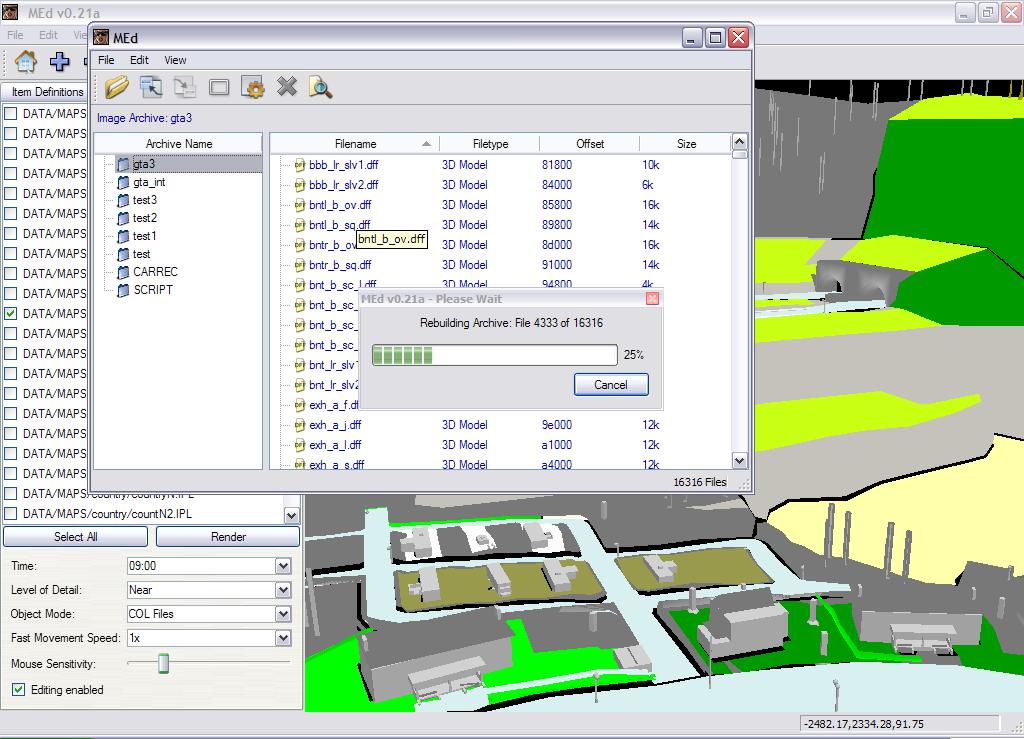Click the import file icon in archive toolbar
This screenshot has height=739, width=1024.
click(151, 87)
